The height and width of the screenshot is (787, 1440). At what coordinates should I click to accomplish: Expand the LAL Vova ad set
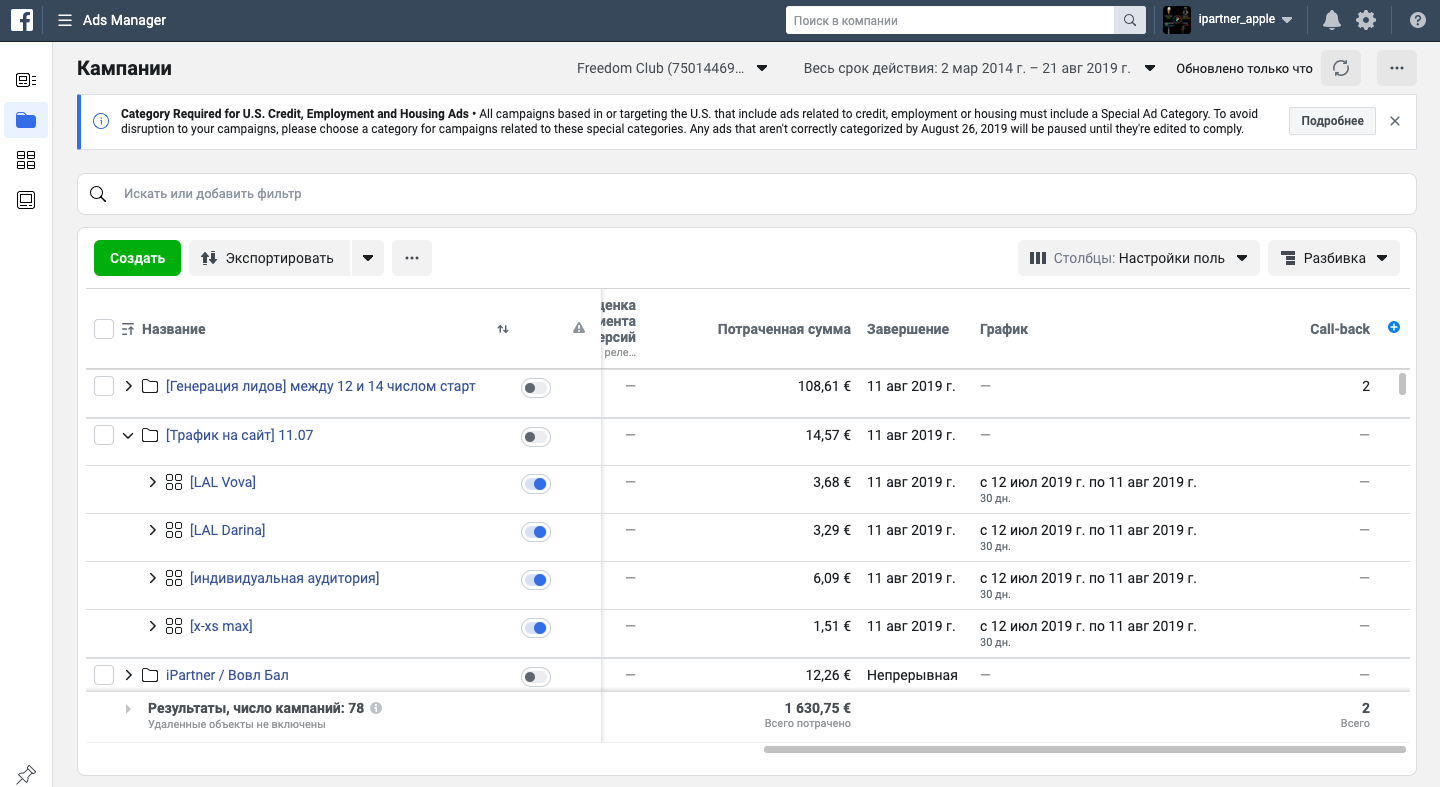click(152, 482)
